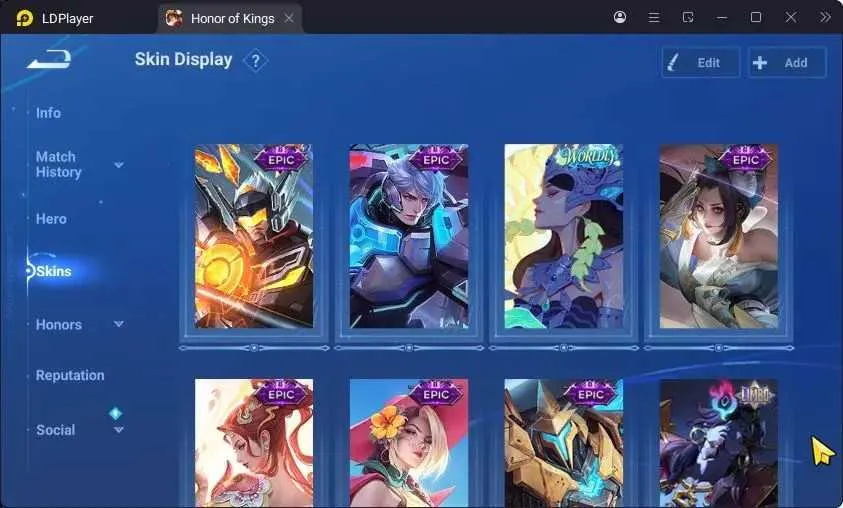Select the silver-haired blue armor Epic skin
Screen dimensions: 843x508
(x=409, y=236)
